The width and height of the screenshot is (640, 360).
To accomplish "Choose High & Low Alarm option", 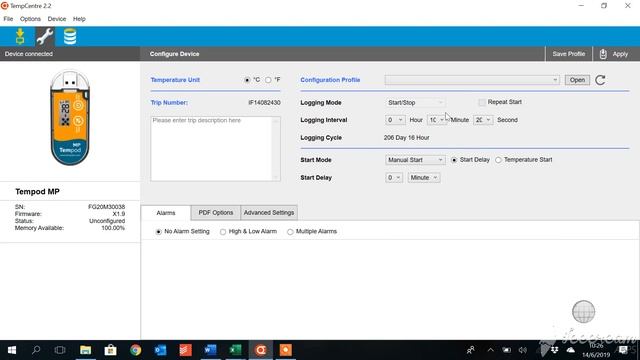I will 223,231.
